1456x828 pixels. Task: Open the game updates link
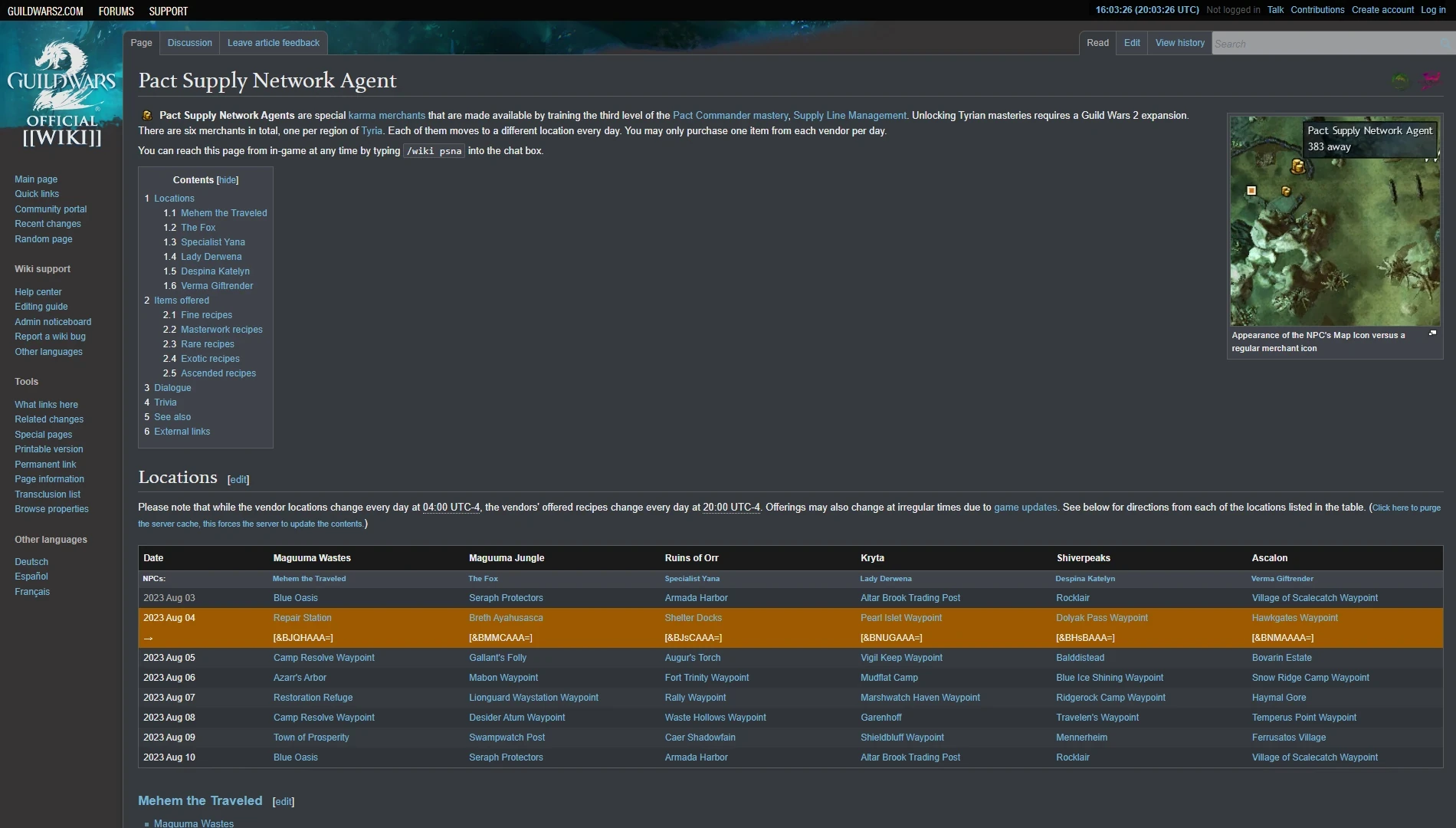pos(1025,508)
